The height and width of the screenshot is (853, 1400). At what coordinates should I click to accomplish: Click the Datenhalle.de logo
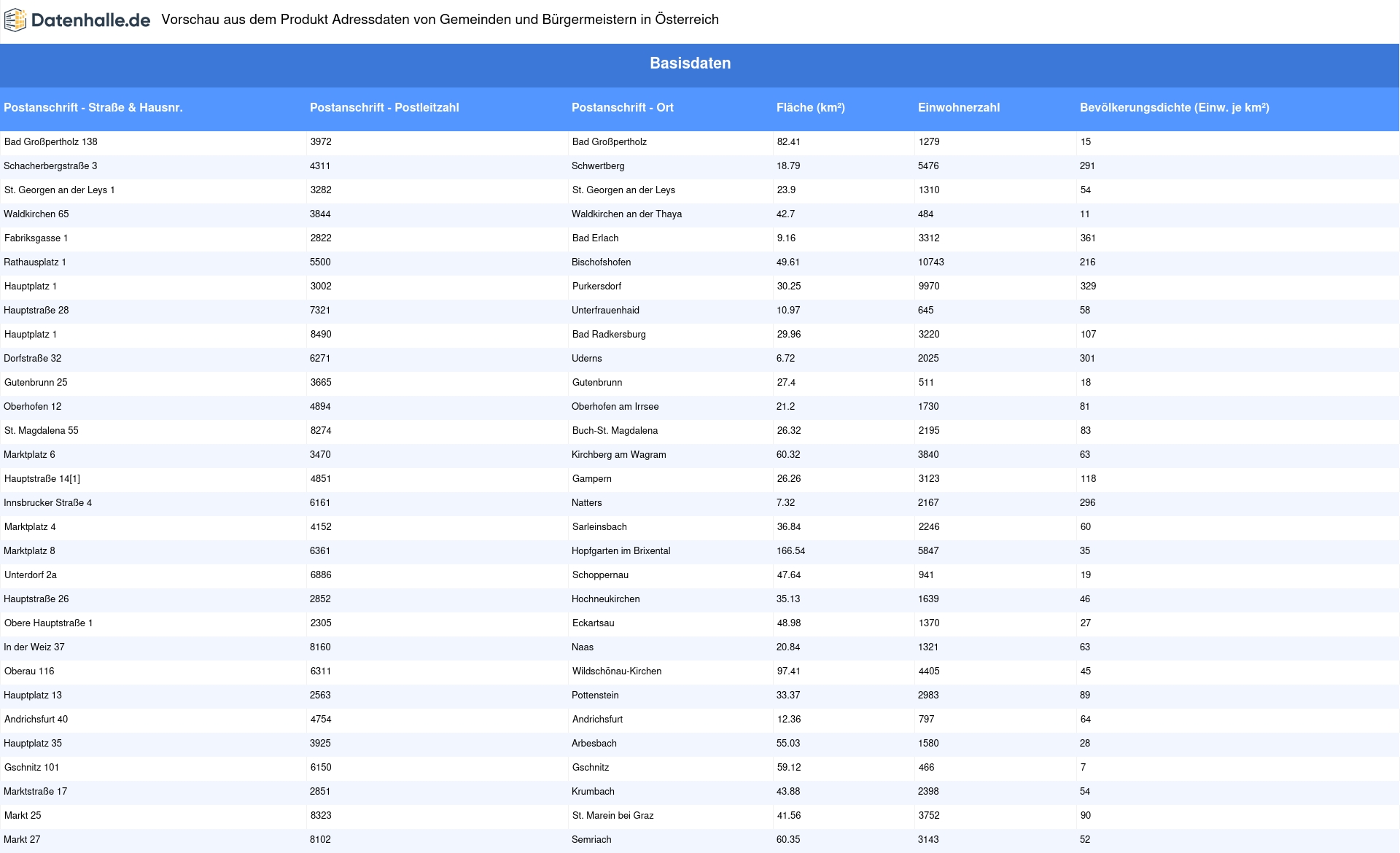pyautogui.click(x=77, y=20)
